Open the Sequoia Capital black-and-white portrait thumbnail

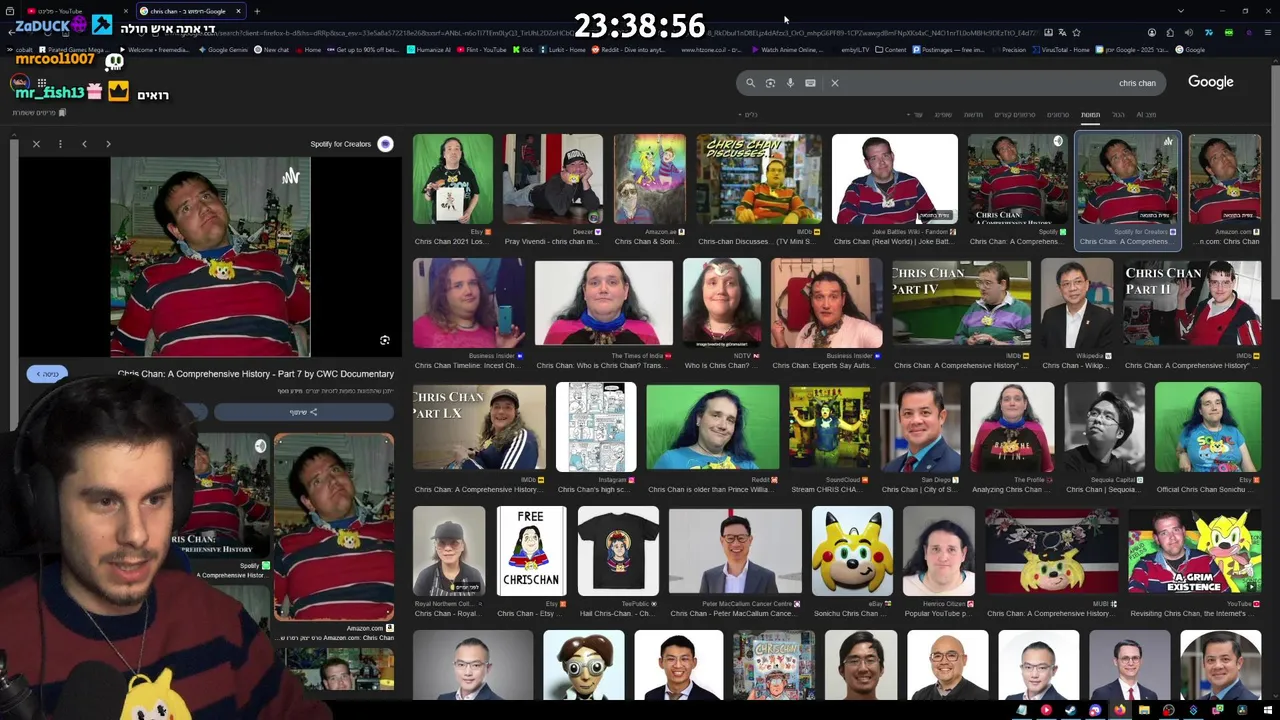[1104, 427]
